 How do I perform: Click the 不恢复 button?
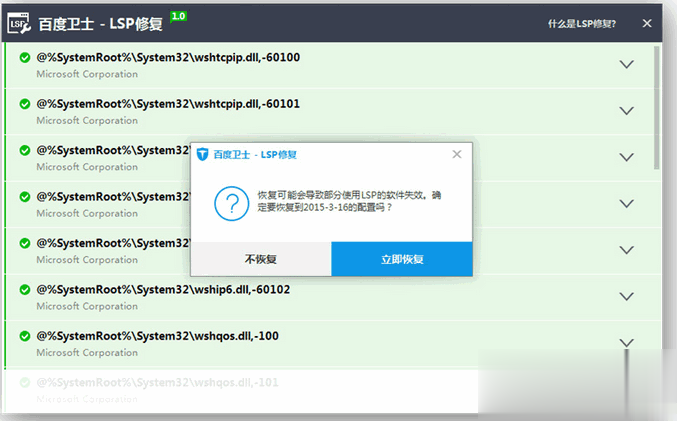261,259
